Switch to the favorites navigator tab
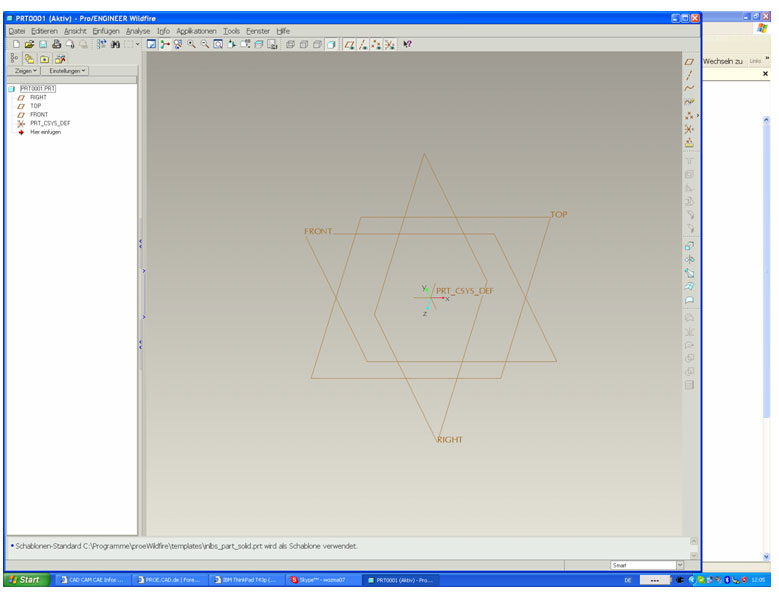779x602 pixels. pos(45,59)
